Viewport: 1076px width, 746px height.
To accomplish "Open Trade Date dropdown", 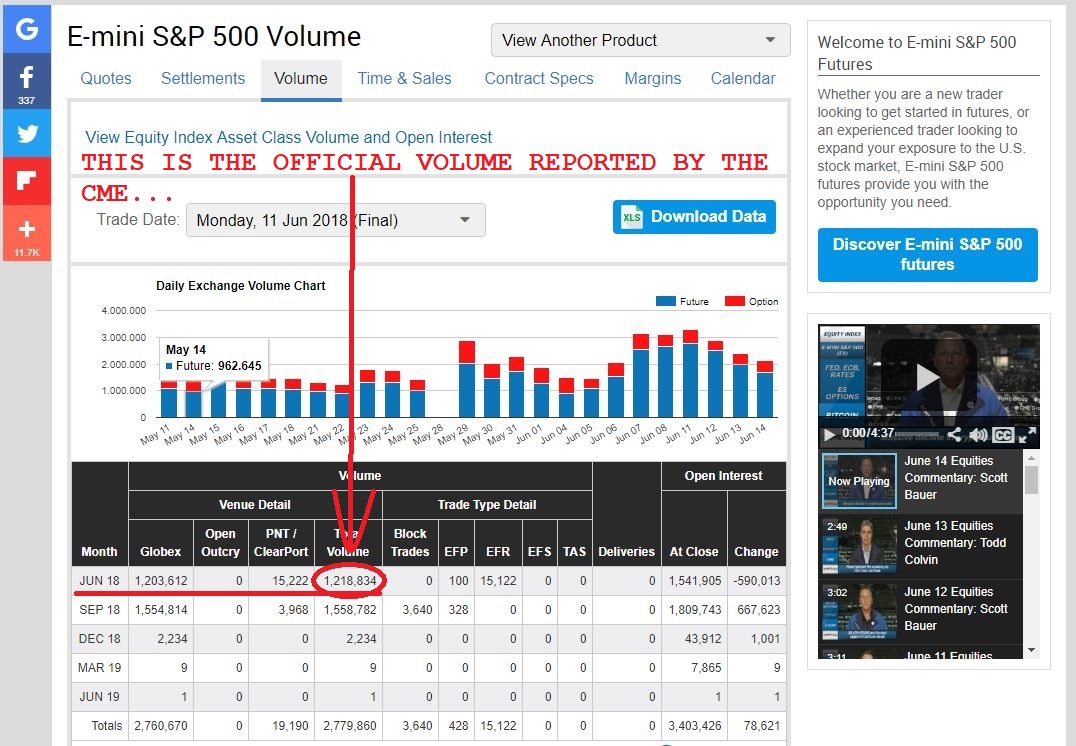I will click(336, 220).
